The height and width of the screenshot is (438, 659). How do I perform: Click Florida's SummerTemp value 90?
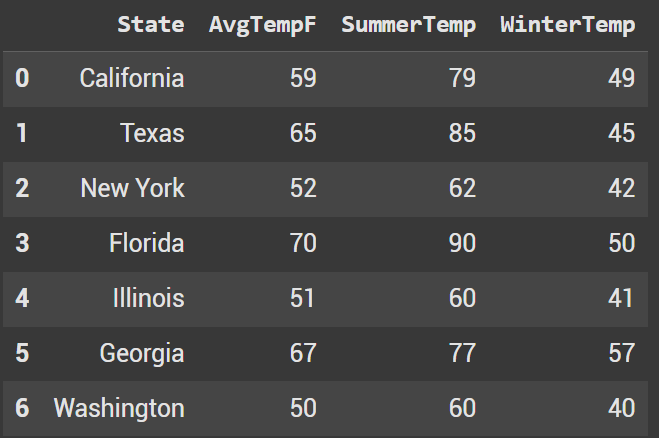click(462, 243)
